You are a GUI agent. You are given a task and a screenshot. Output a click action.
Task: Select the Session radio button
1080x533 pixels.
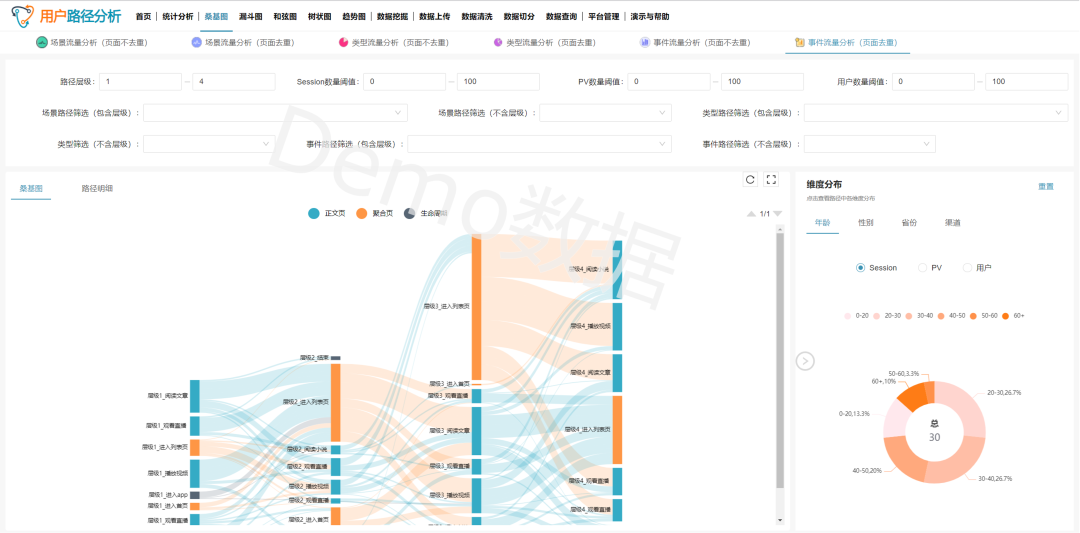(860, 268)
